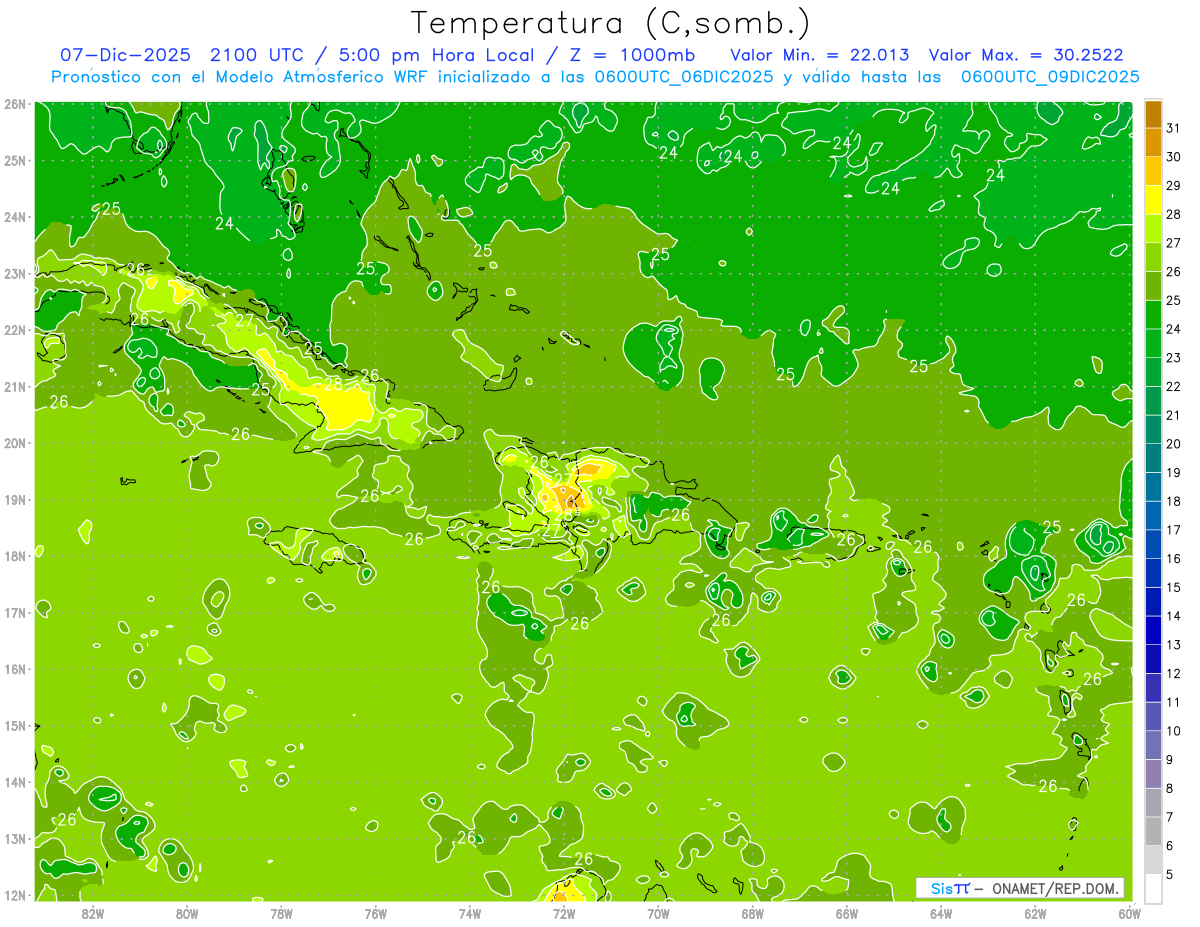1200x927 pixels.
Task: Click the 18 label on the color scale
Action: coord(1173,501)
